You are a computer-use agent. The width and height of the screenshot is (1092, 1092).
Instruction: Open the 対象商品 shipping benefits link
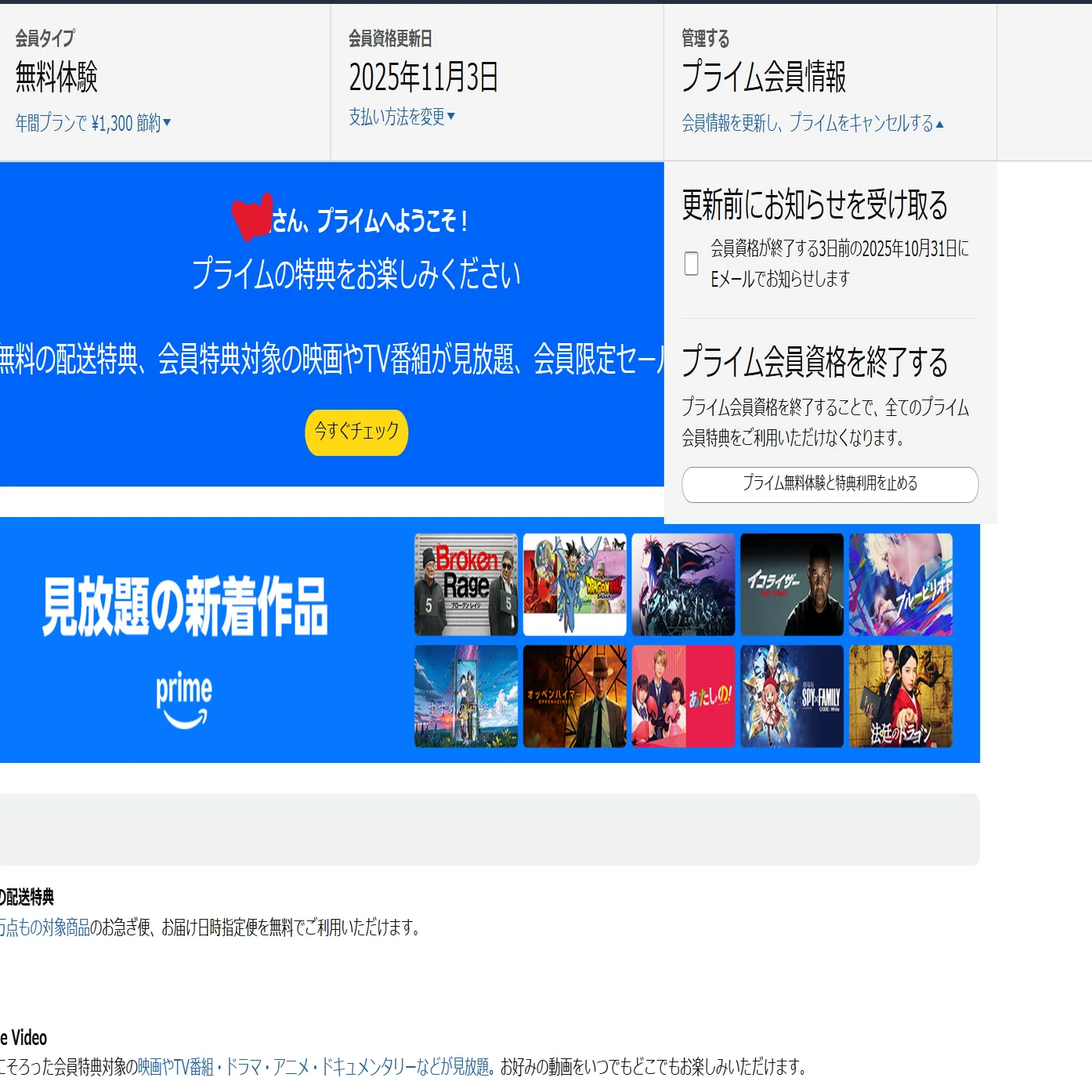[x=45, y=927]
